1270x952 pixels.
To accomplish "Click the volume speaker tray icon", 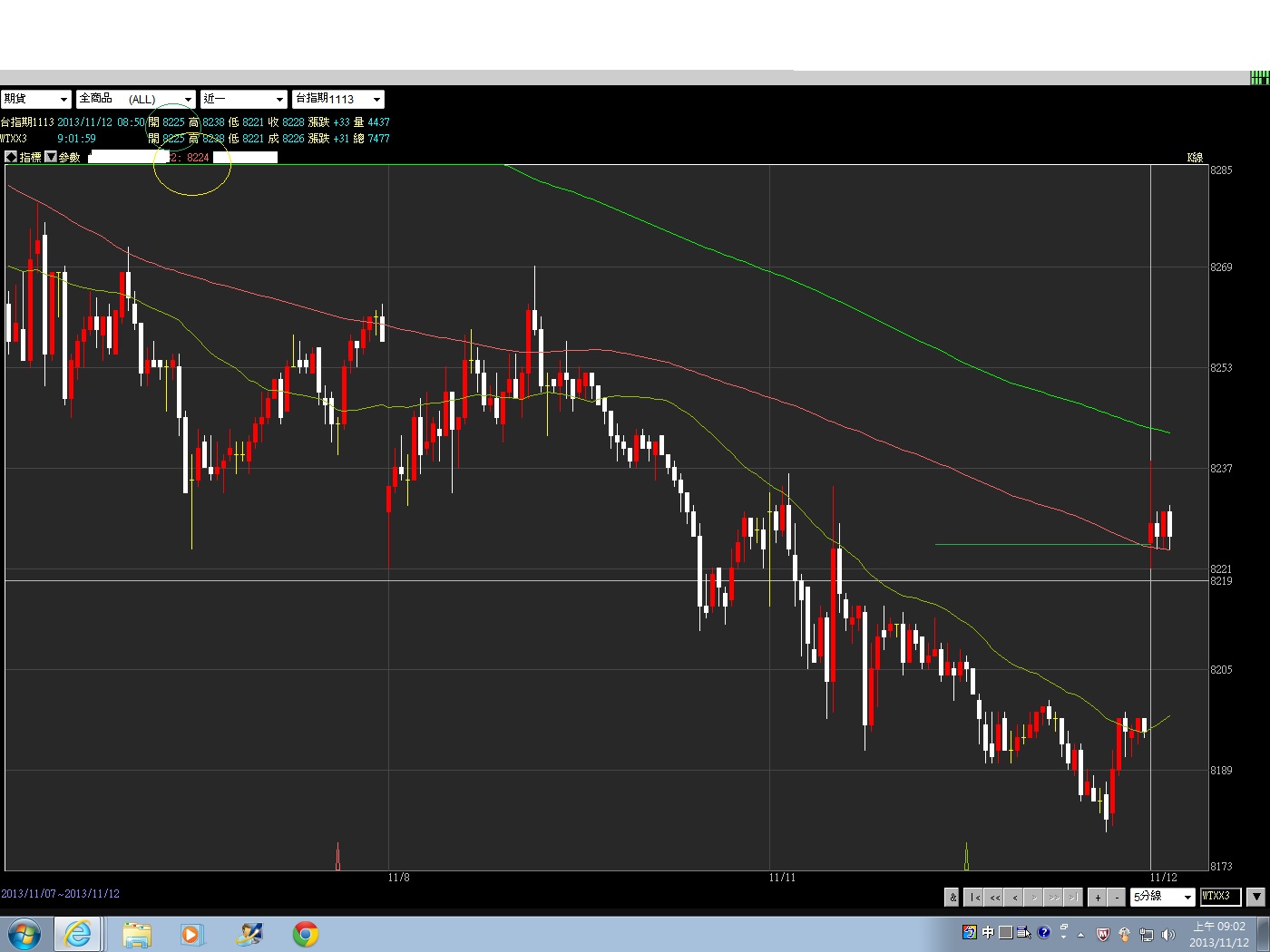I will point(1168,935).
